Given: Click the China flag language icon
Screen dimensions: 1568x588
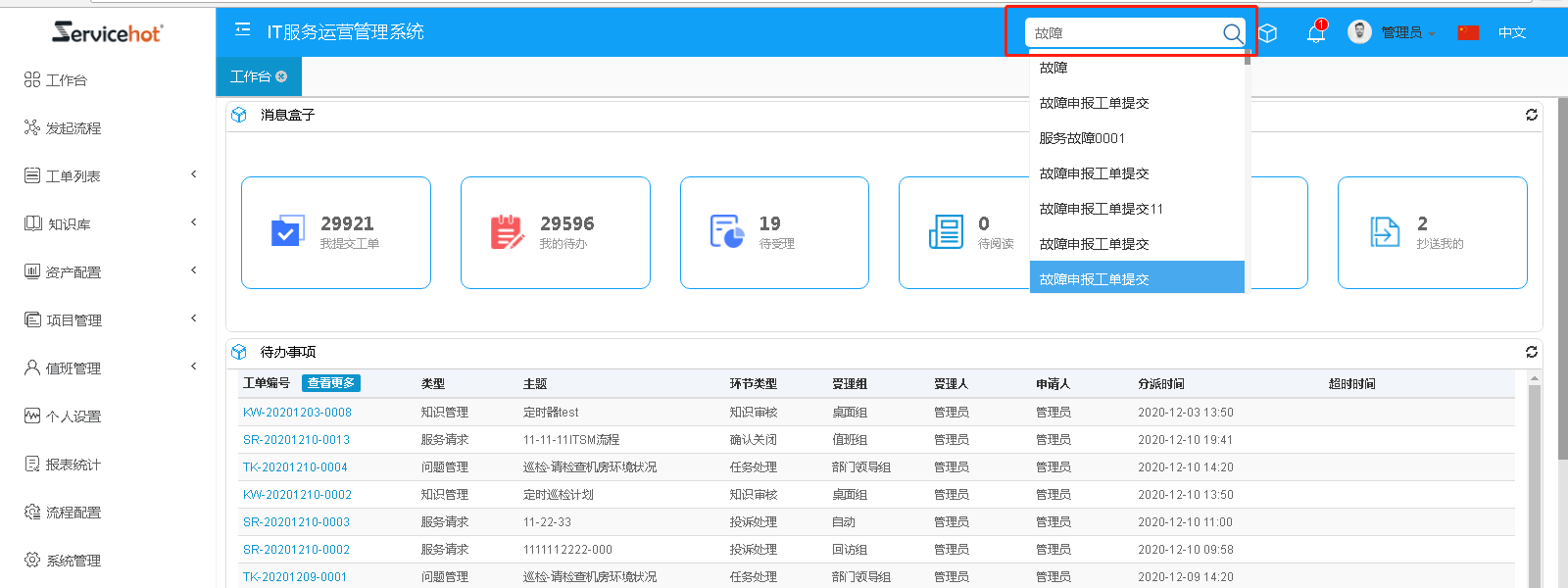Looking at the screenshot, I should 1467,32.
